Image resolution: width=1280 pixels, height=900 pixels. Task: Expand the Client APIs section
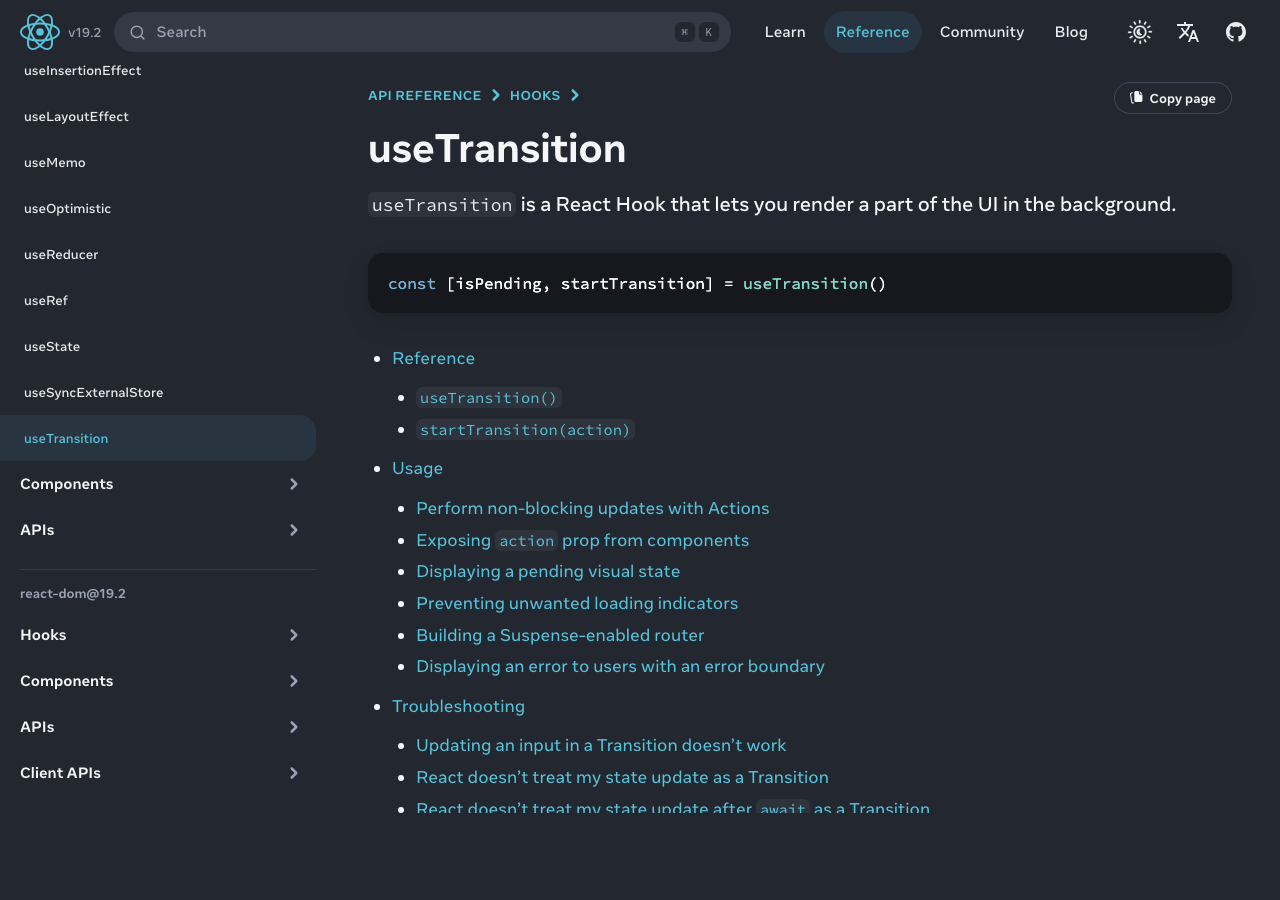(x=293, y=773)
